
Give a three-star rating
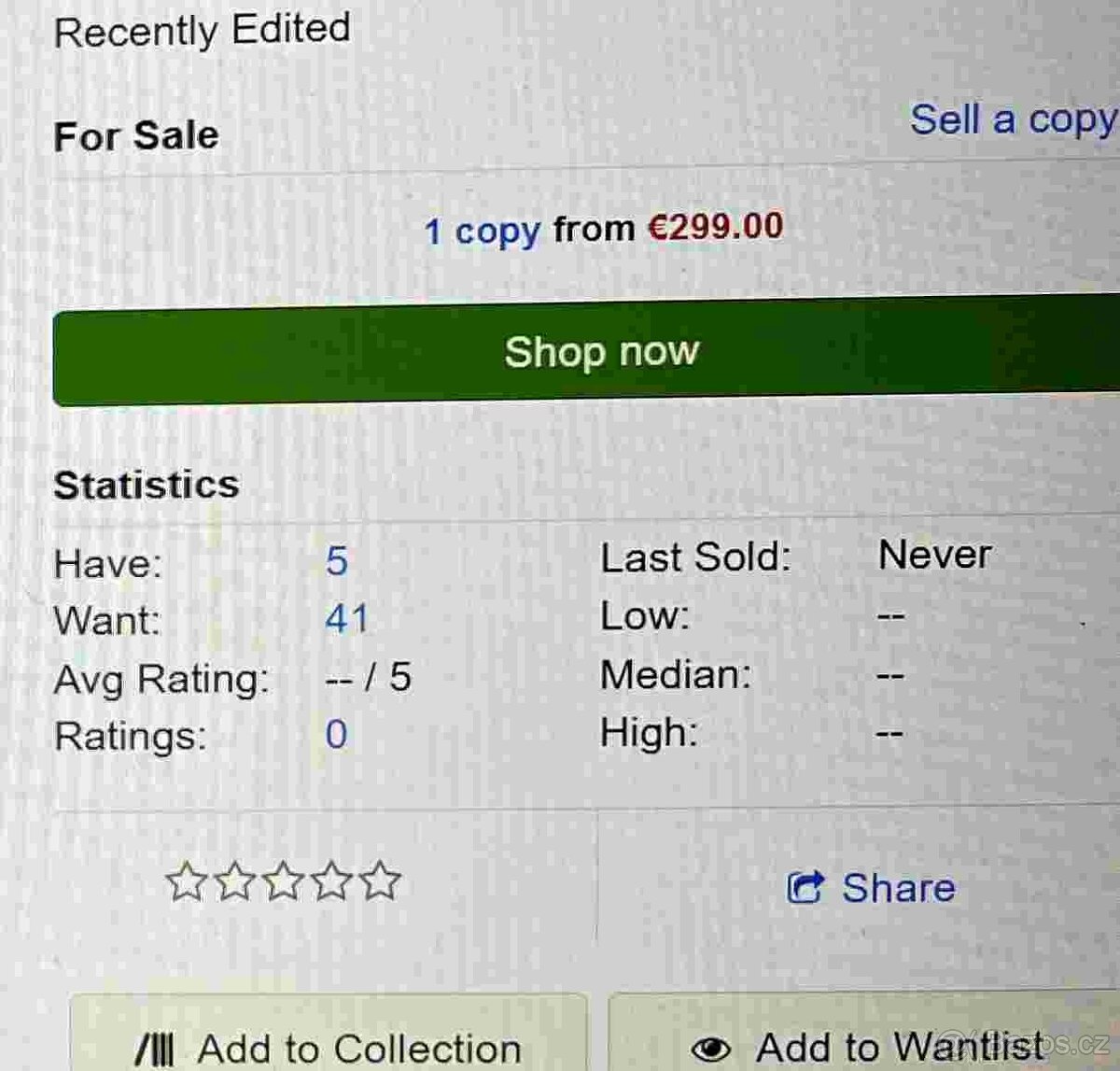pos(283,881)
